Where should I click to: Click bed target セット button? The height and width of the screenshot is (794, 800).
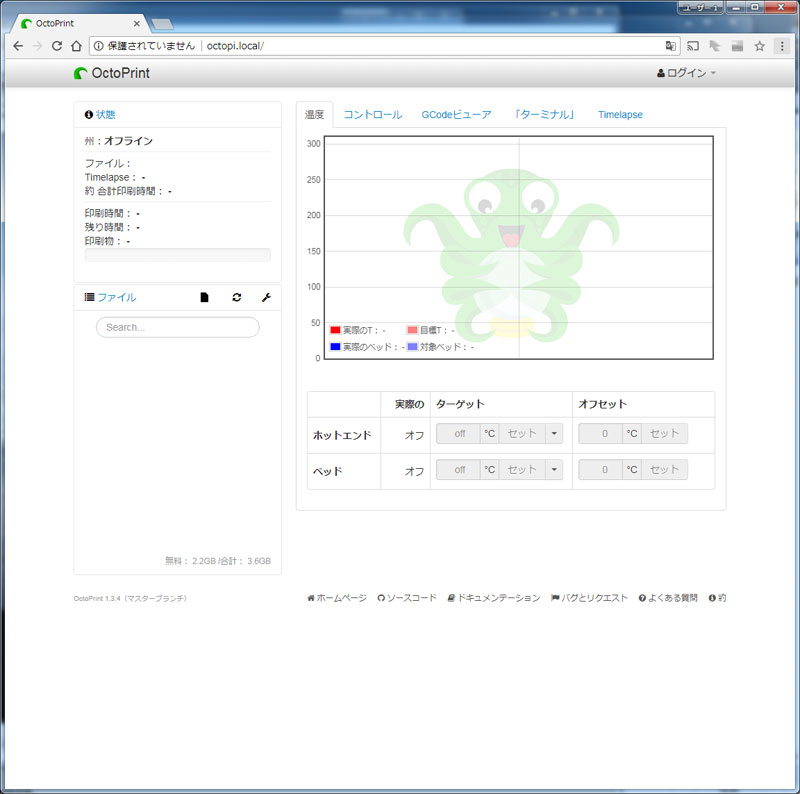point(521,469)
